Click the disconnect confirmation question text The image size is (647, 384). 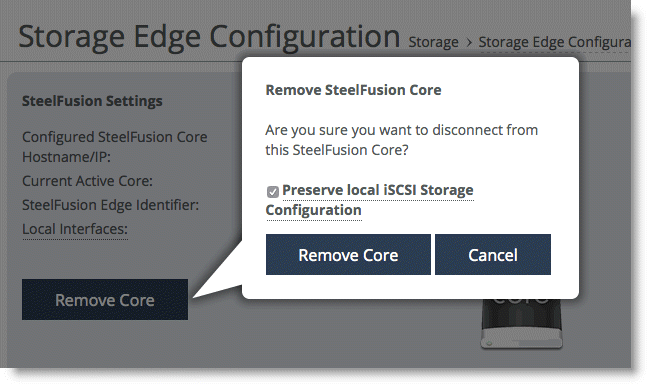pyautogui.click(x=401, y=140)
